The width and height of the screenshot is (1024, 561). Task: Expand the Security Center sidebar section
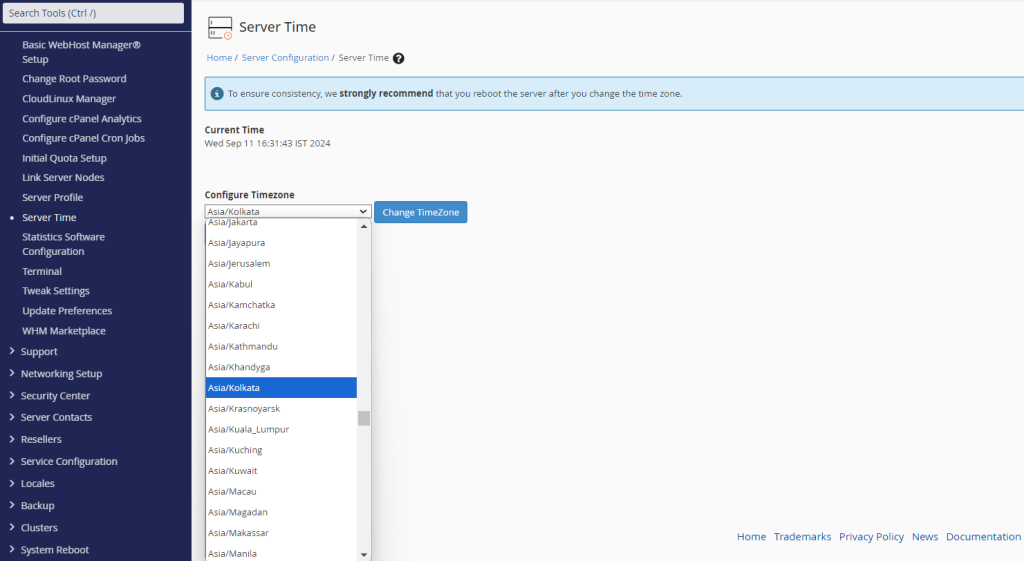point(55,396)
